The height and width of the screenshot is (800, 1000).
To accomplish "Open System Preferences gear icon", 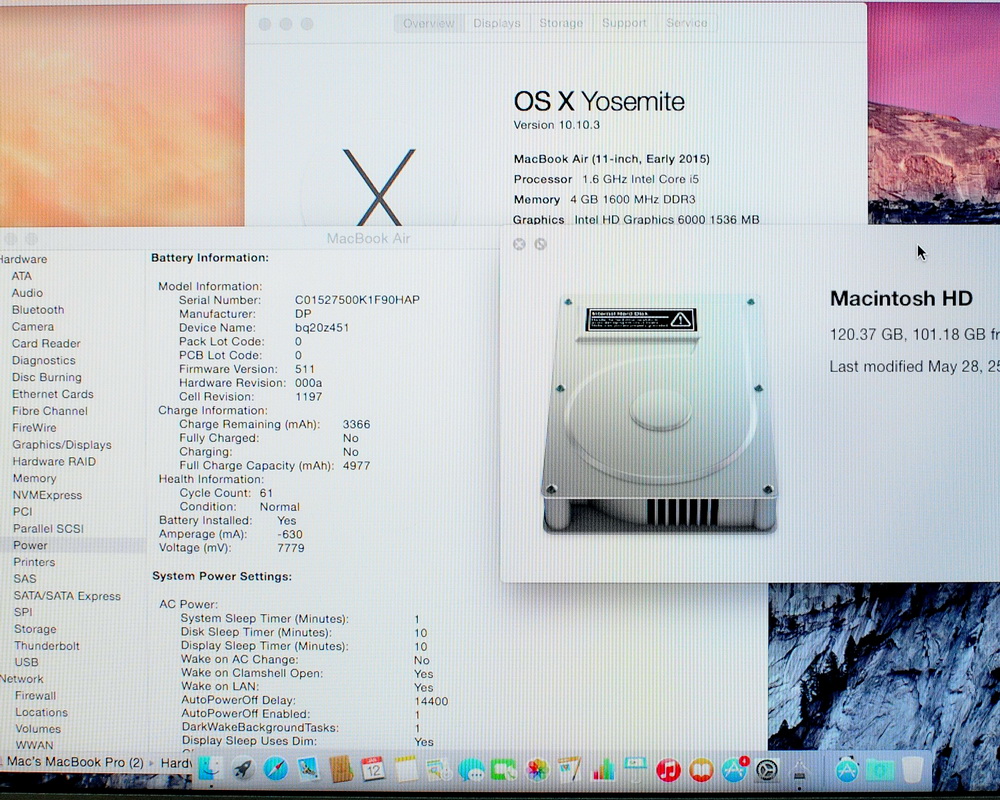I will coord(767,770).
